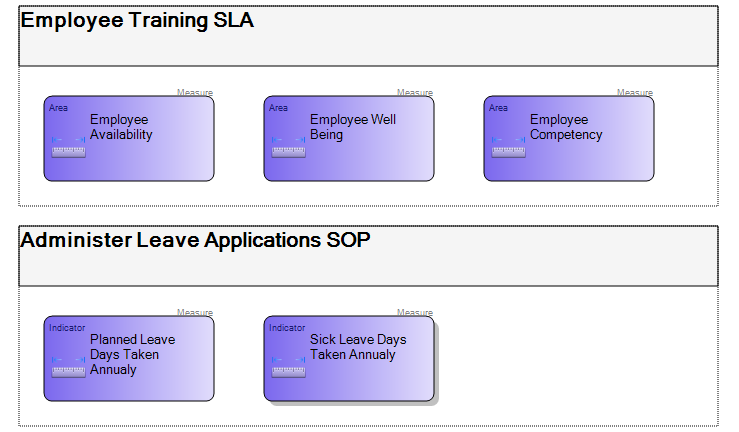Click Measure tag above Employee Well Being
739x432 pixels.
tap(415, 92)
